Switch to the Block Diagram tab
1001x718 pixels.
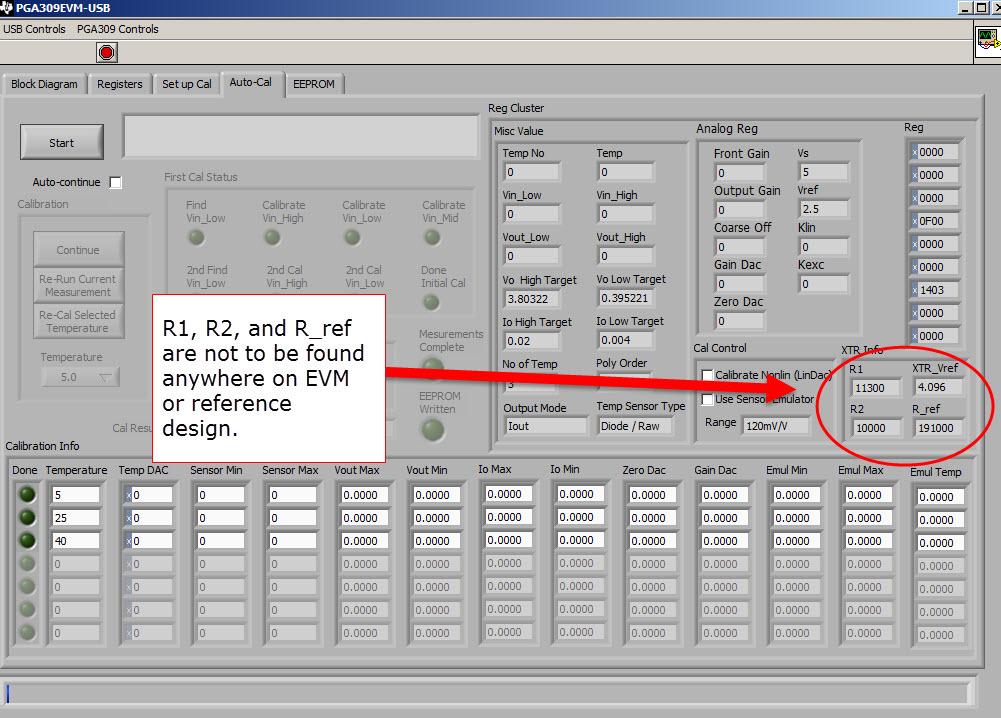click(x=45, y=84)
